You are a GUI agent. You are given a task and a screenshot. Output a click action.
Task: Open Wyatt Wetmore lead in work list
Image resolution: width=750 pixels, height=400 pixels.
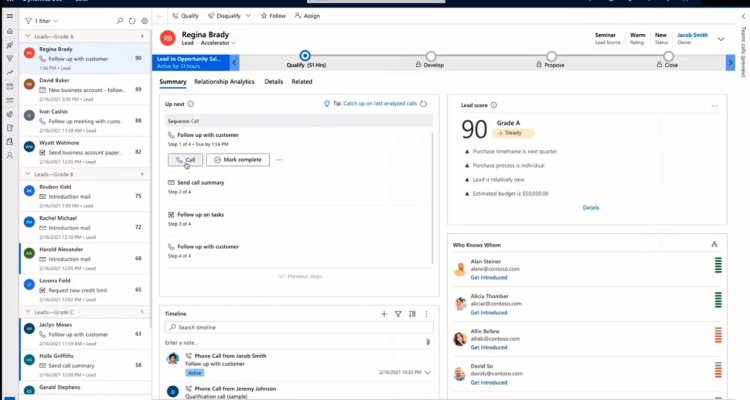click(x=85, y=152)
